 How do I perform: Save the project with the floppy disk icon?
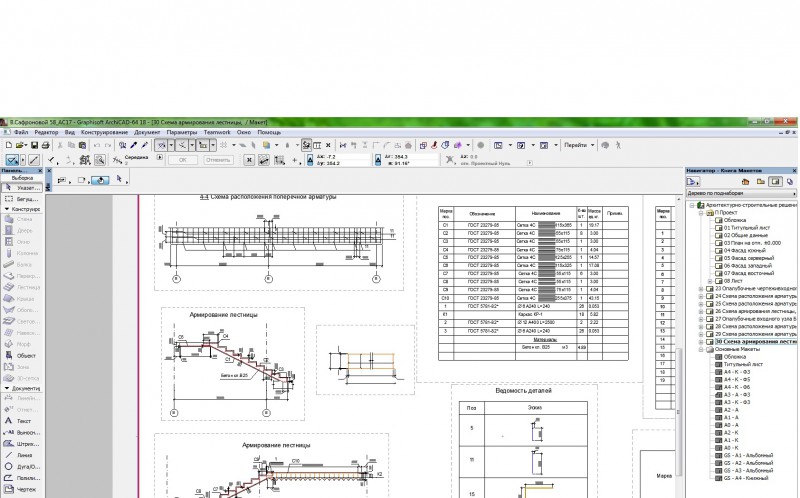(x=35, y=145)
